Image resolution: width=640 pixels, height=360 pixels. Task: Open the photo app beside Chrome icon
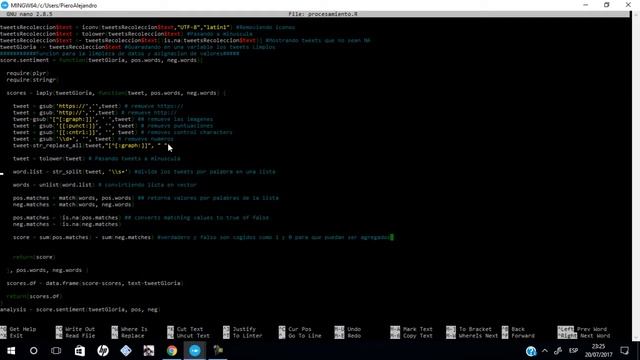(149, 351)
